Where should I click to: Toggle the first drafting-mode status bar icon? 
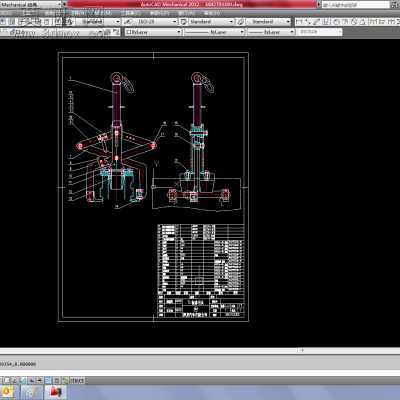[x=7, y=380]
